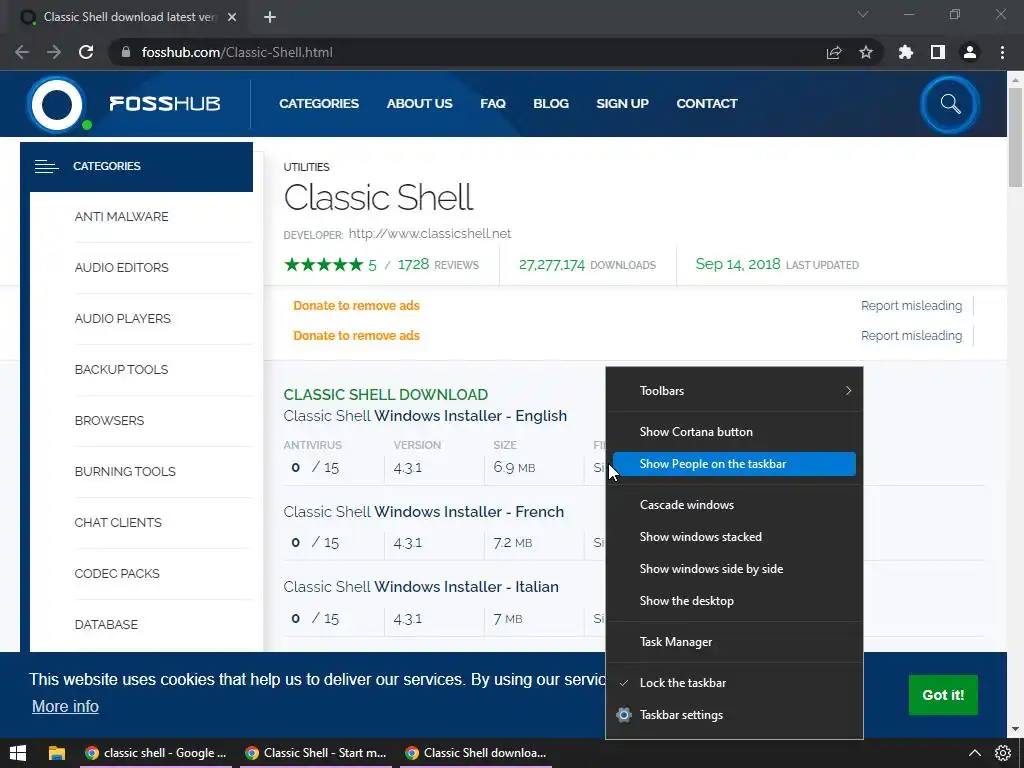The width and height of the screenshot is (1024, 768).
Task: Open the CONTACT page link
Action: pyautogui.click(x=707, y=103)
